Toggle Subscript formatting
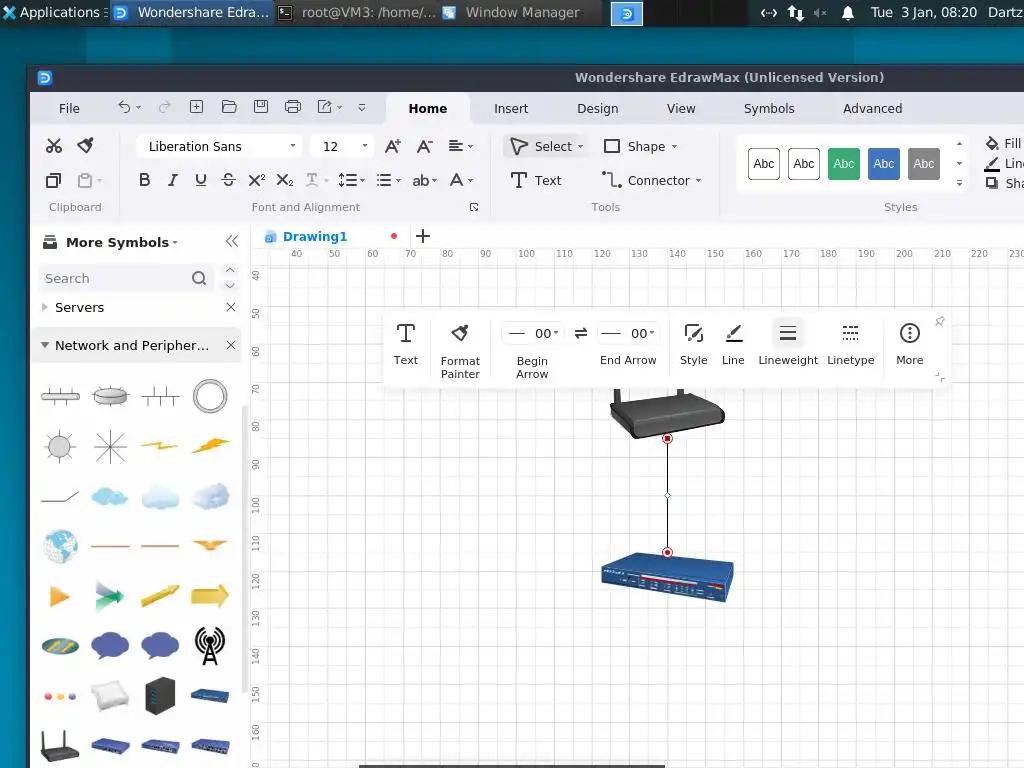This screenshot has height=768, width=1024. click(x=285, y=180)
